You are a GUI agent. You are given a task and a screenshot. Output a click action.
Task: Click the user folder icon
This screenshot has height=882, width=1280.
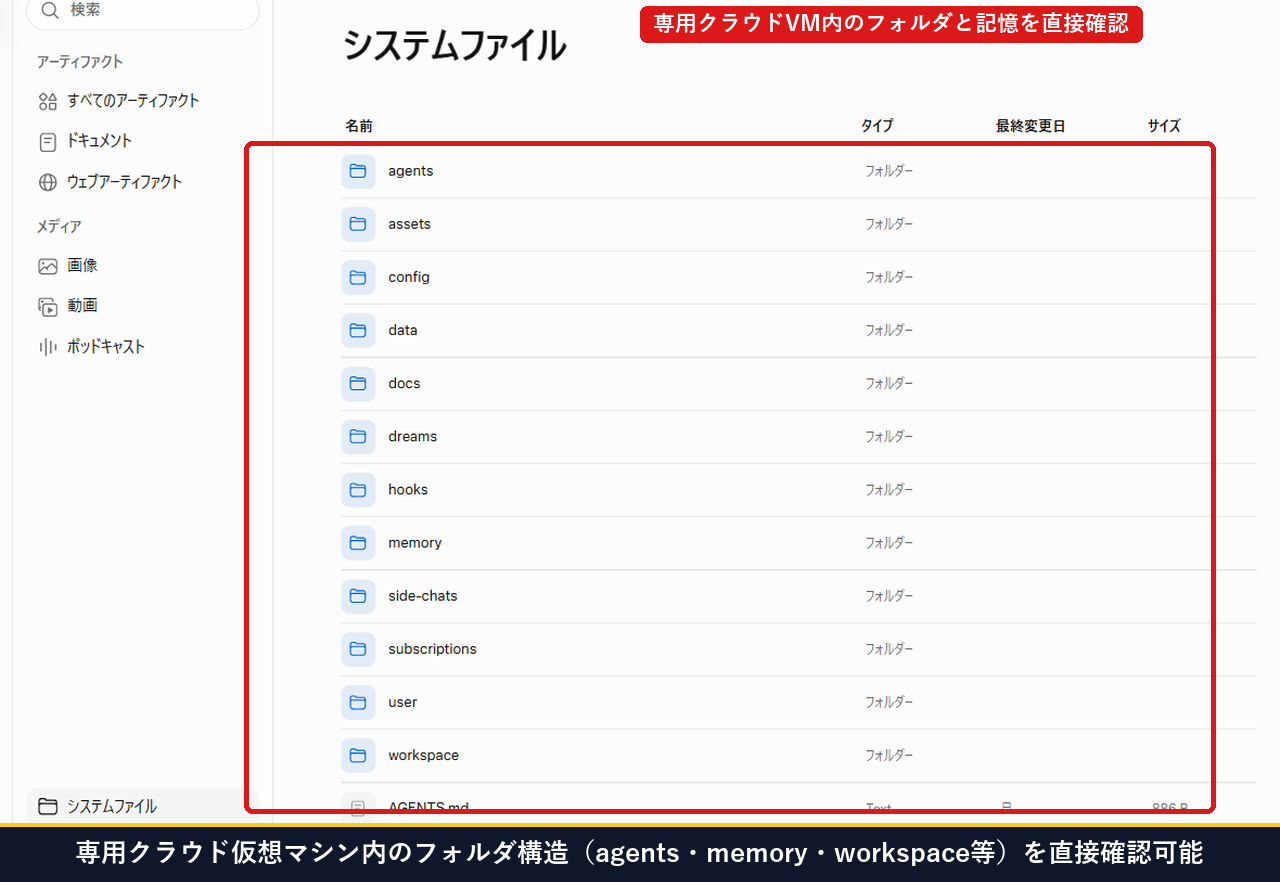pos(358,701)
